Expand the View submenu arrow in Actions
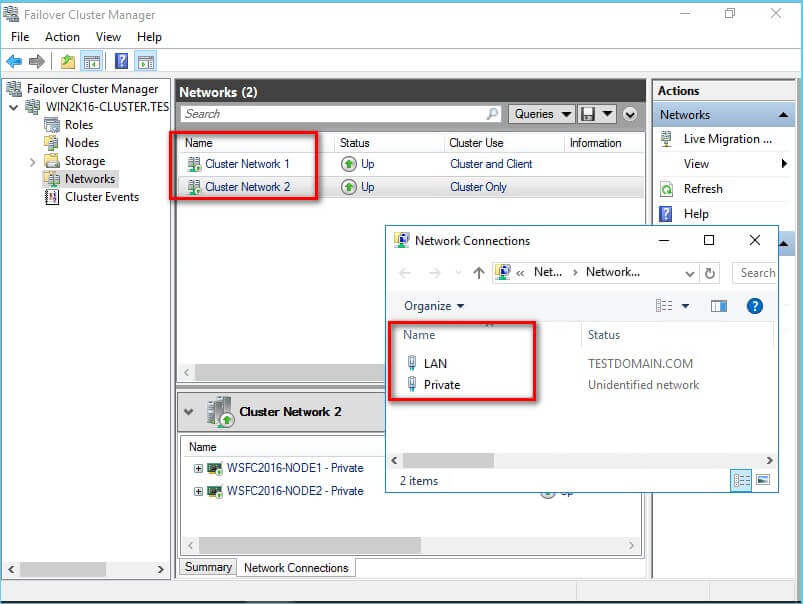 tap(784, 164)
